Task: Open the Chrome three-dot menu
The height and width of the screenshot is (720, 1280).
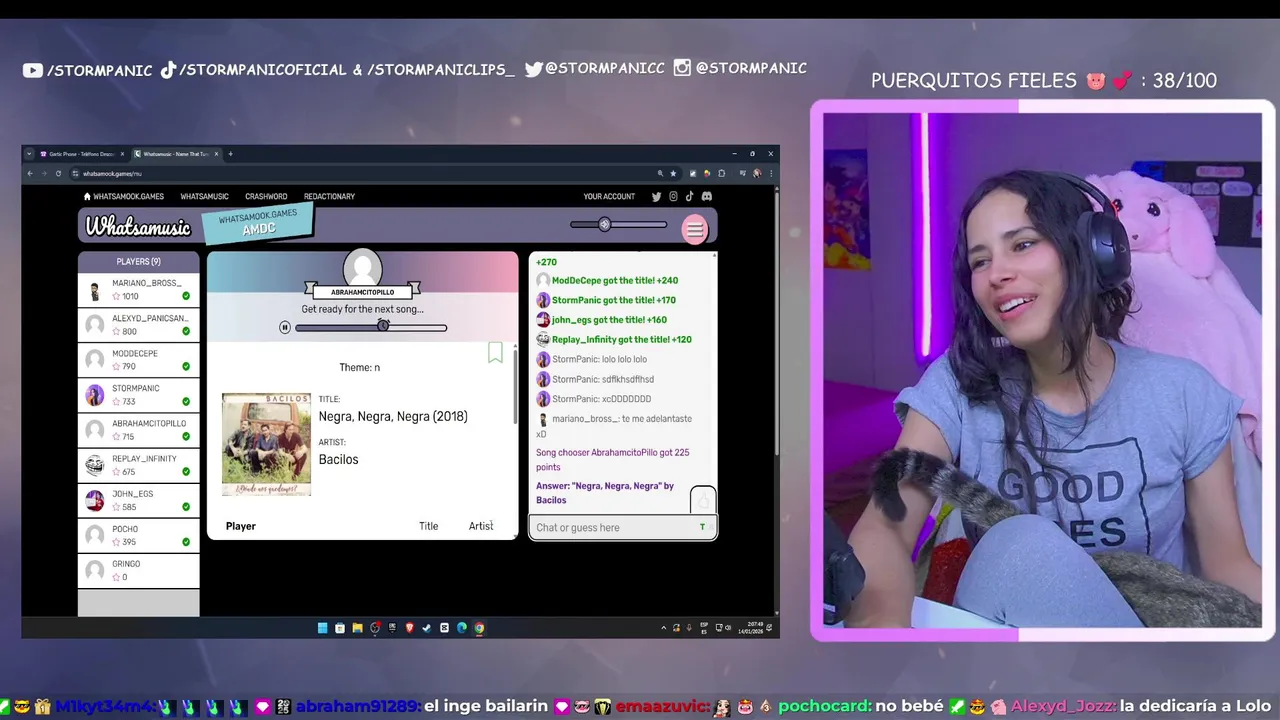Action: 771,173
